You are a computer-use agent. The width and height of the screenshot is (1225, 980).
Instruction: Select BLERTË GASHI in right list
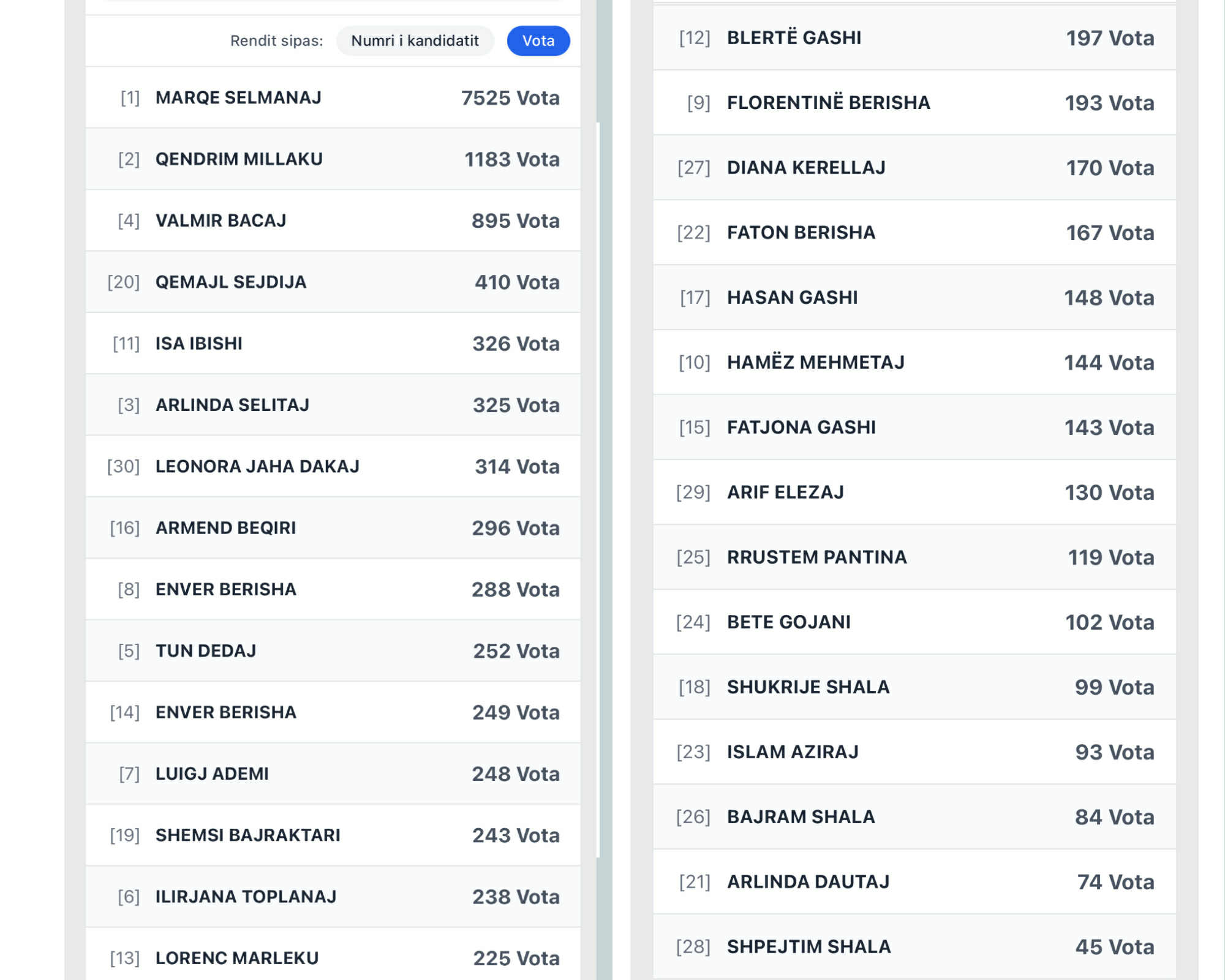tap(914, 38)
